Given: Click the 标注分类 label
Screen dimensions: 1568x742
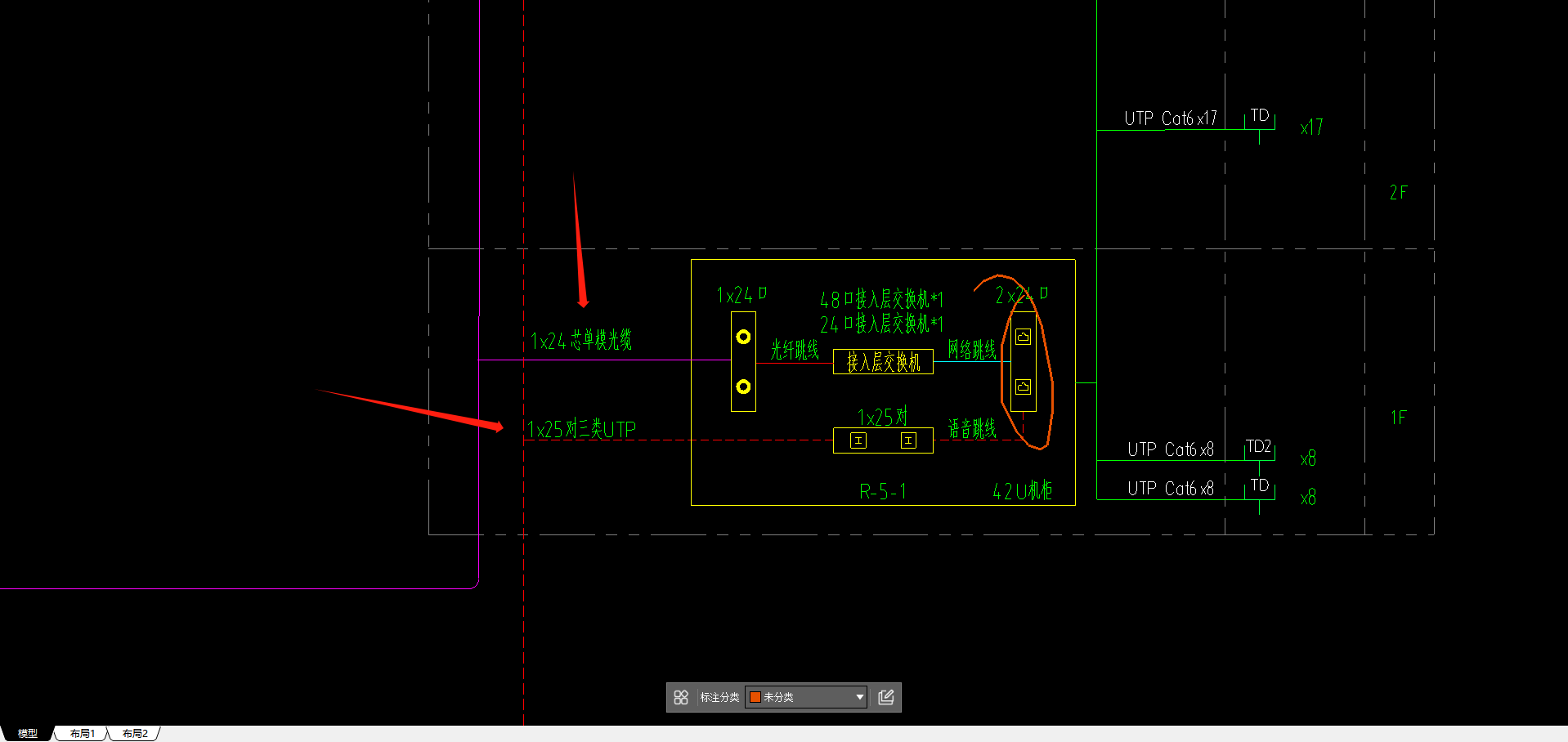Looking at the screenshot, I should (x=719, y=697).
